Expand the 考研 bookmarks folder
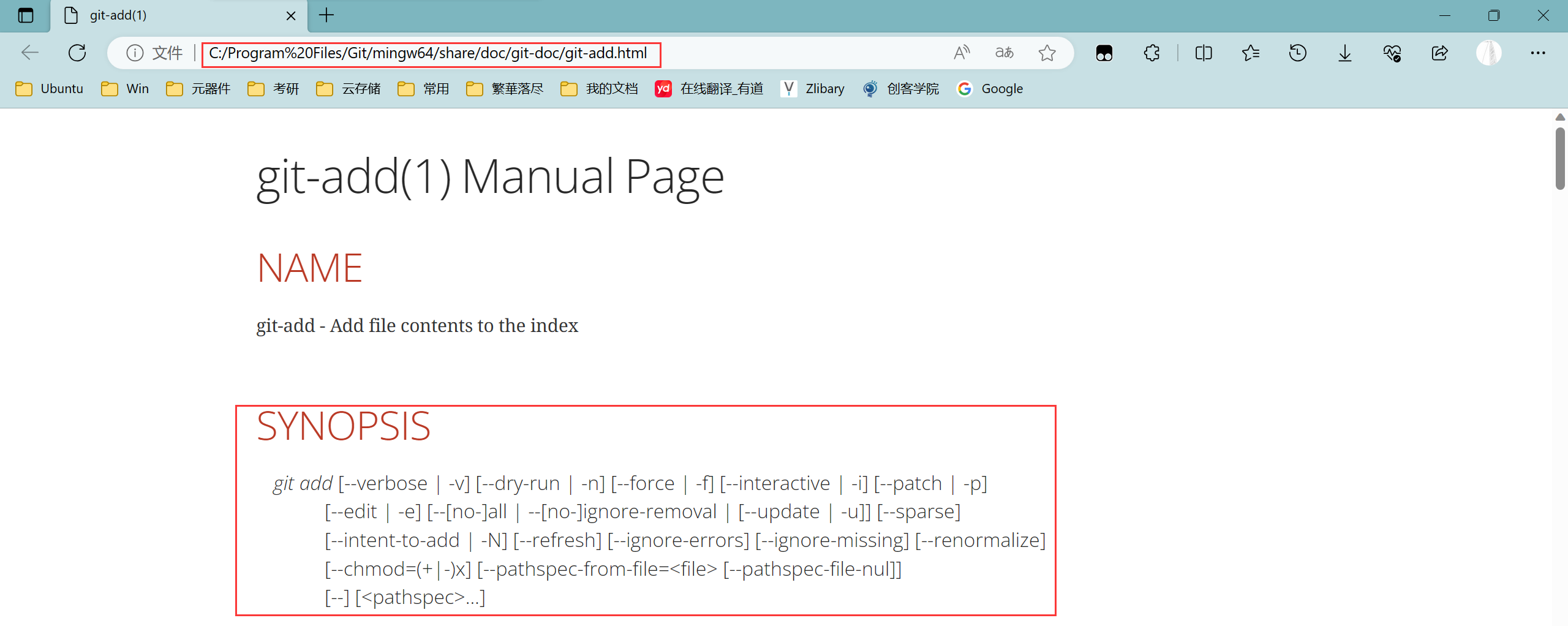Viewport: 1568px width, 626px height. coord(274,89)
